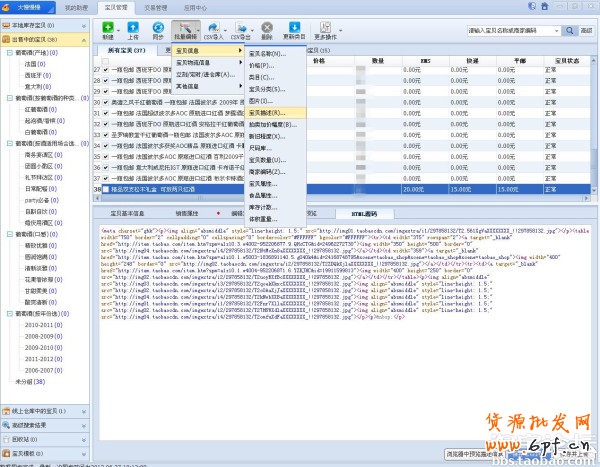Expand the 本地库存宝贝 panel chevron
This screenshot has width=600, height=467.
(x=84, y=26)
